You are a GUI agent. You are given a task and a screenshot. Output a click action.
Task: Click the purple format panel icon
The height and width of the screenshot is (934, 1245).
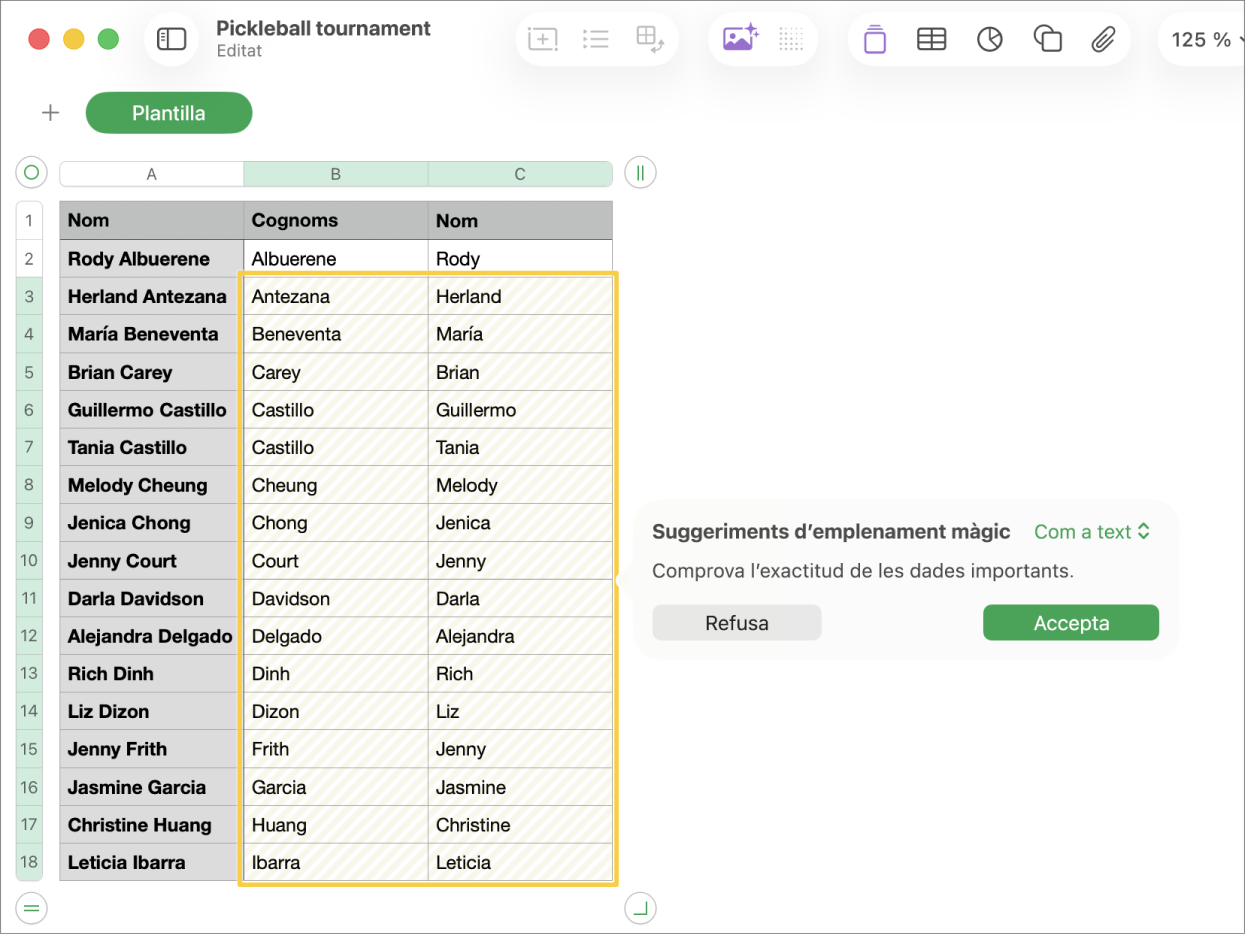875,39
